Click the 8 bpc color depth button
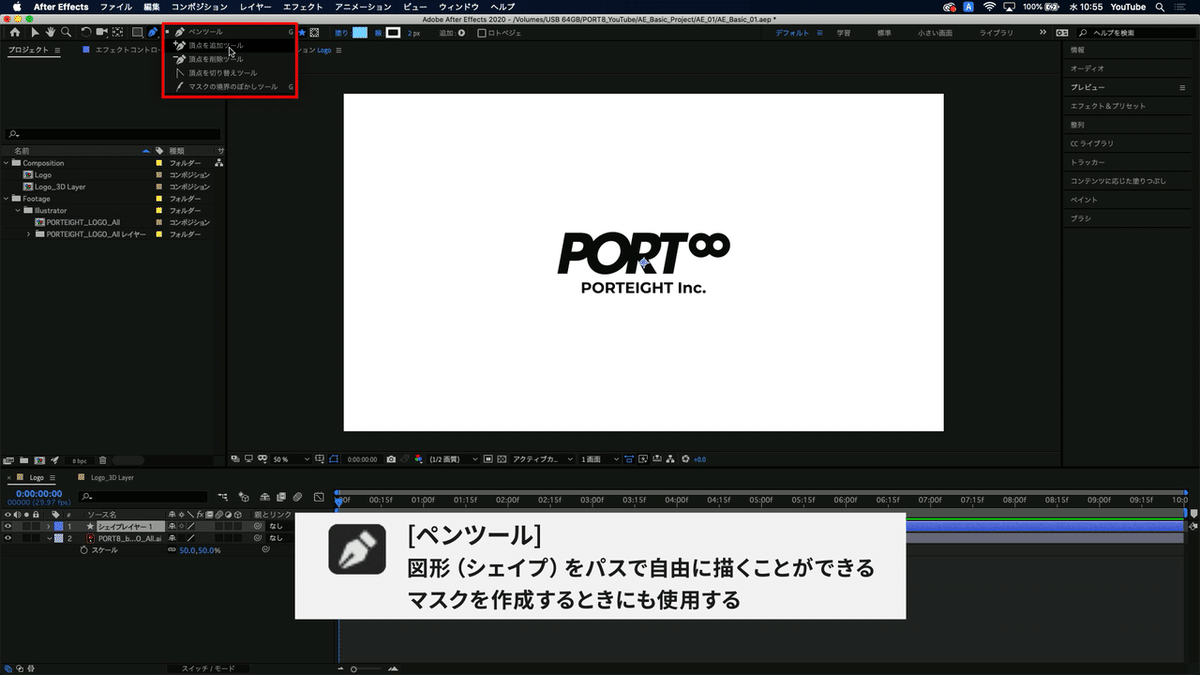The width and height of the screenshot is (1200, 675). click(x=80, y=460)
